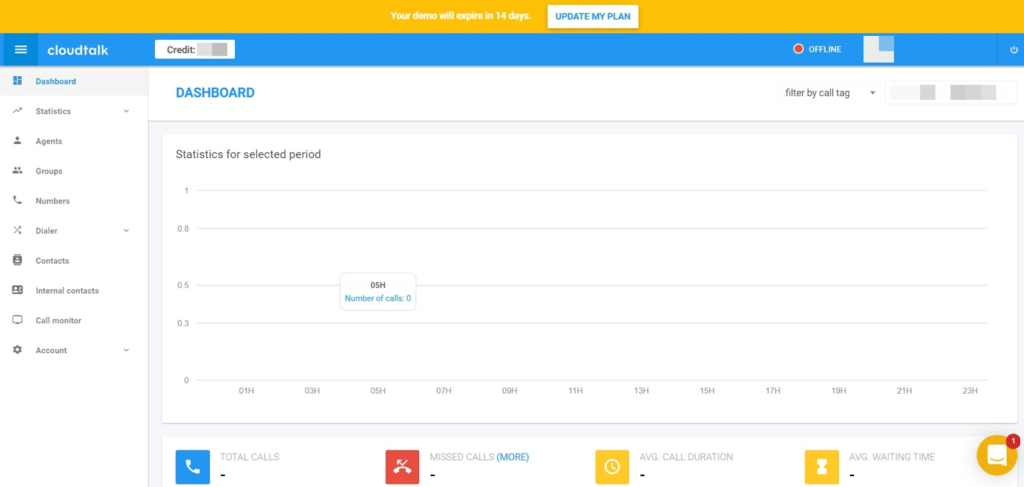Click the Dashboard grid icon in sidebar
1024x487 pixels.
pos(17,81)
